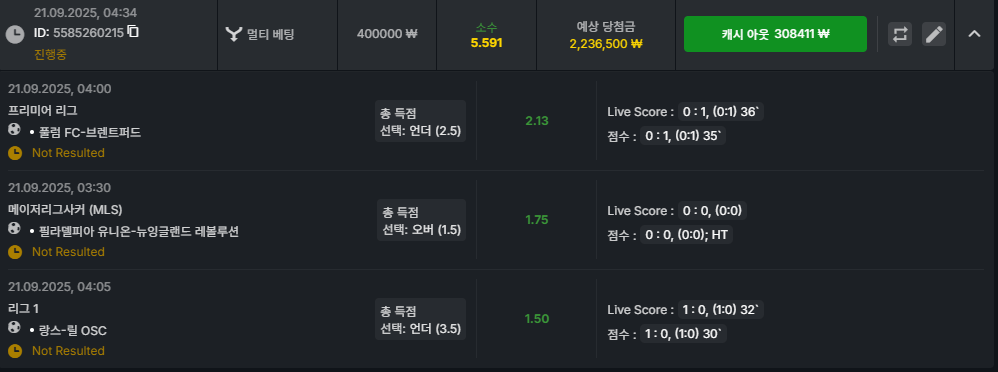Click the clock status icon beside bet date
The height and width of the screenshot is (372, 998).
pyautogui.click(x=15, y=34)
